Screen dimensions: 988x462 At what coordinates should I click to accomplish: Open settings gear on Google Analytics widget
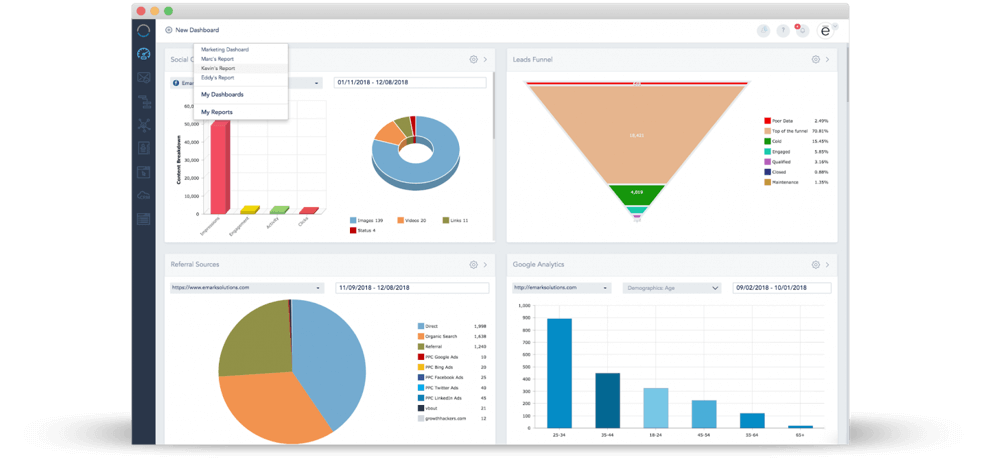pos(815,265)
